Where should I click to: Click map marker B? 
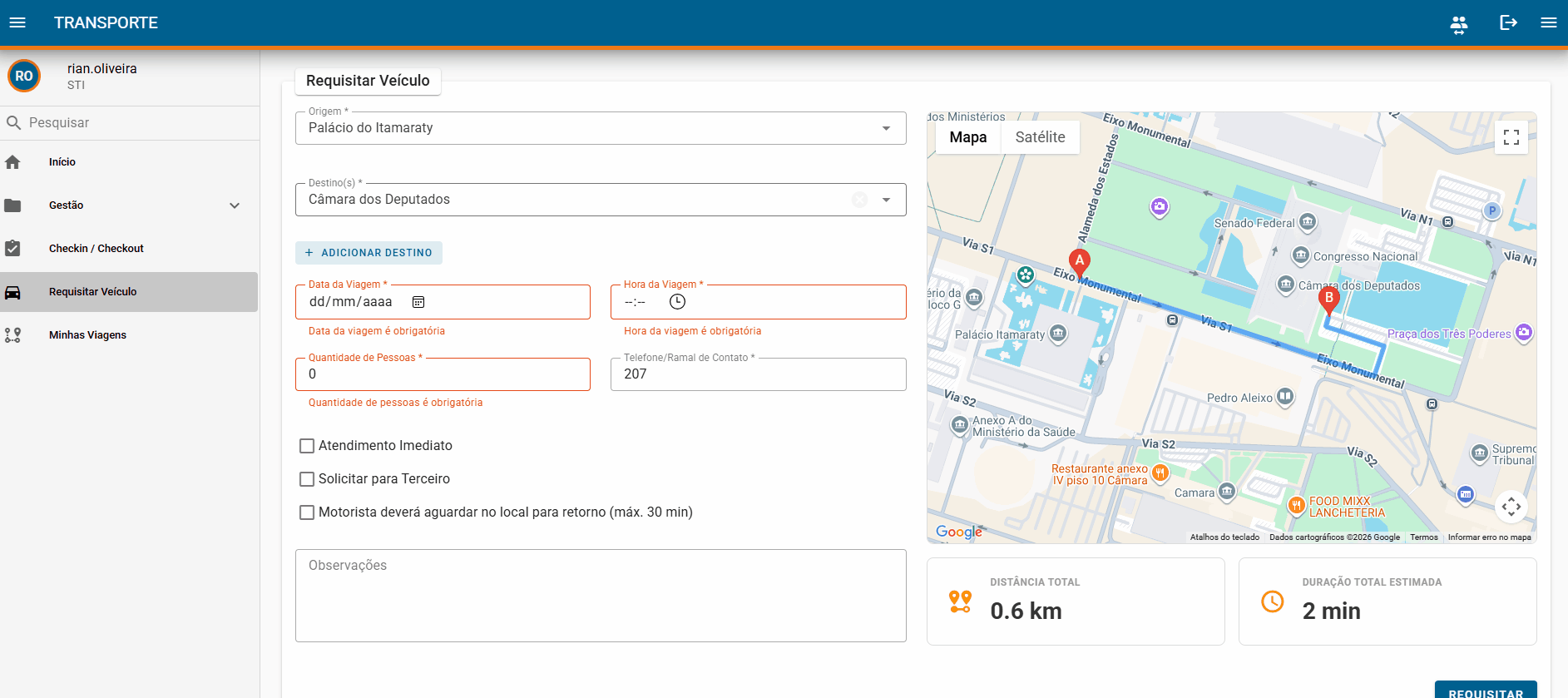[x=1329, y=299]
